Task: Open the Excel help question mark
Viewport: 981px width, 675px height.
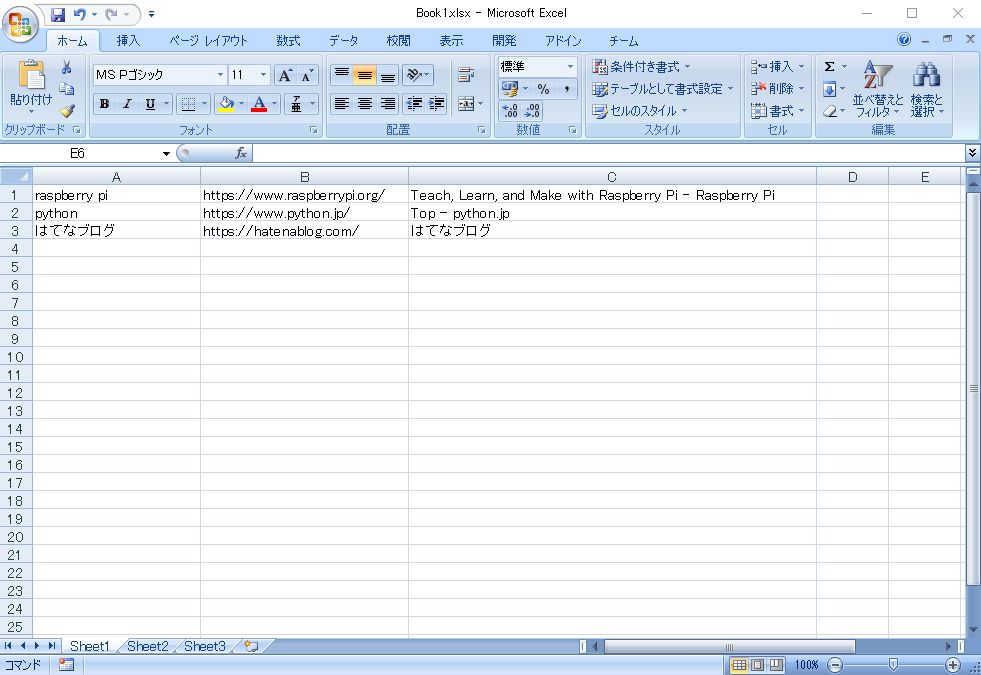Action: point(904,39)
